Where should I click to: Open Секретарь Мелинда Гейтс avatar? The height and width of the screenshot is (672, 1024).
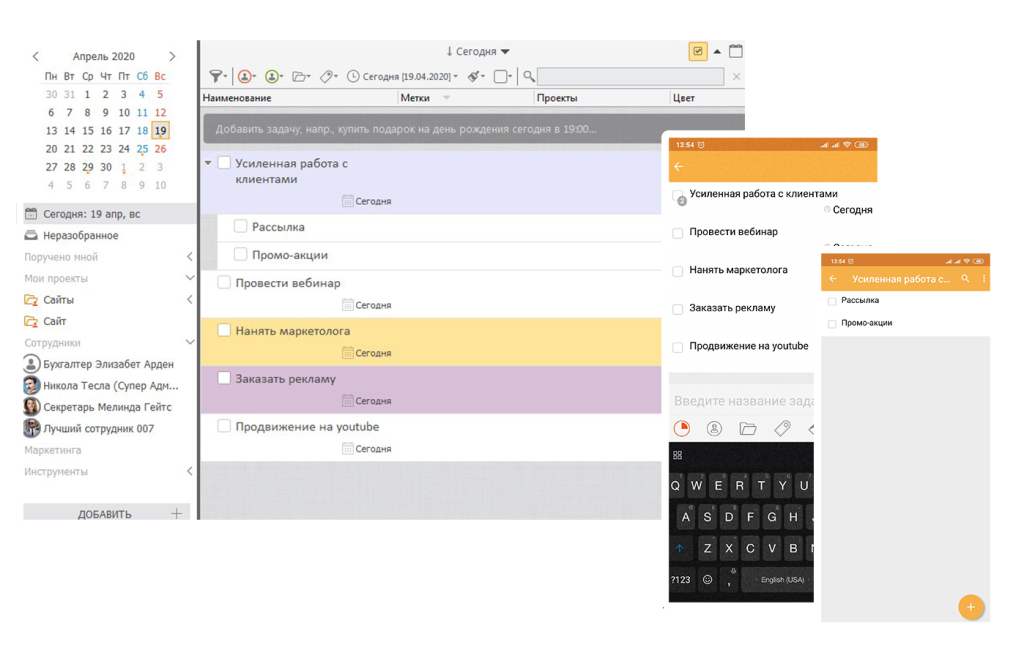(x=31, y=407)
